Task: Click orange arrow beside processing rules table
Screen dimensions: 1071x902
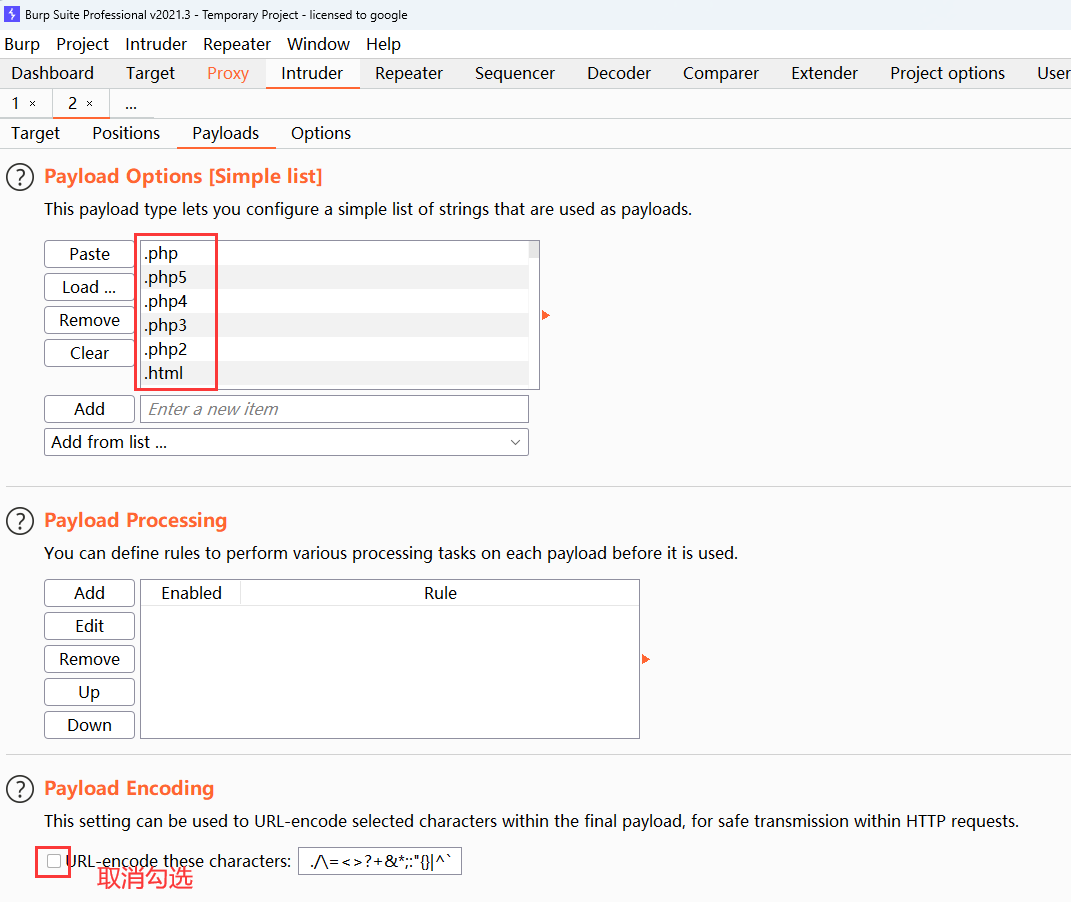Action: click(x=645, y=659)
